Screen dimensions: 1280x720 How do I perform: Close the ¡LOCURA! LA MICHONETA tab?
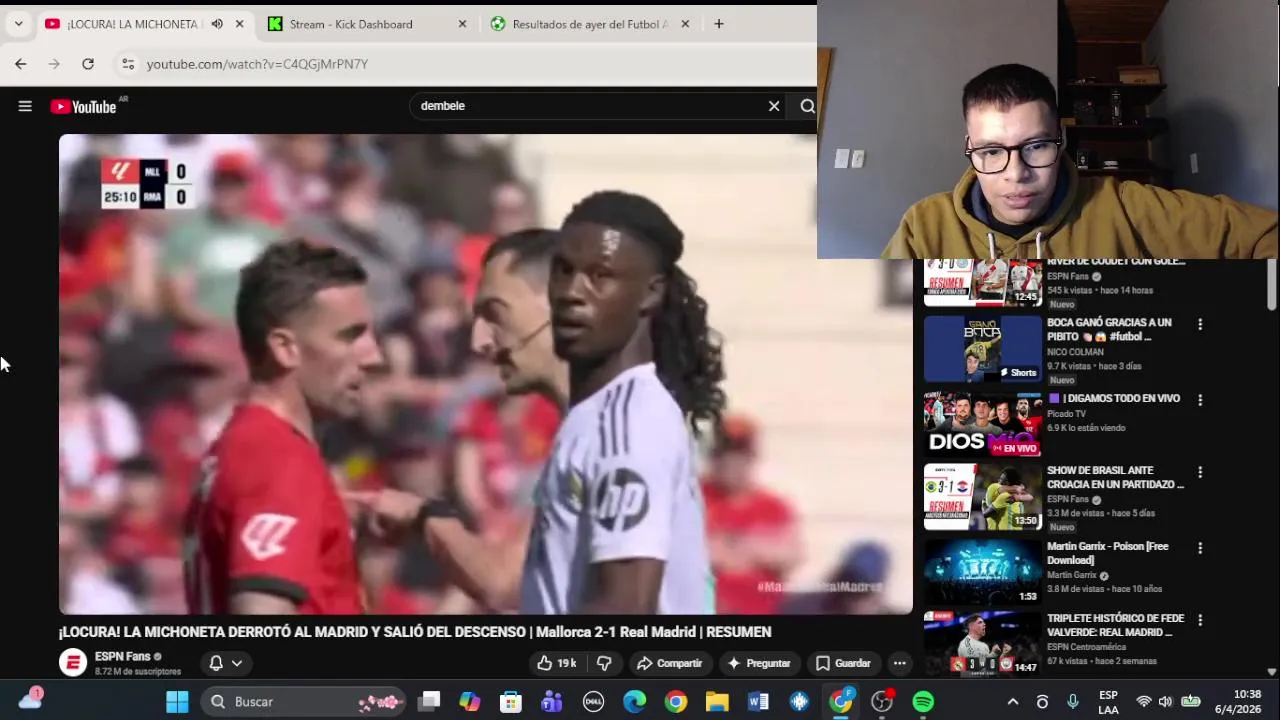(239, 24)
